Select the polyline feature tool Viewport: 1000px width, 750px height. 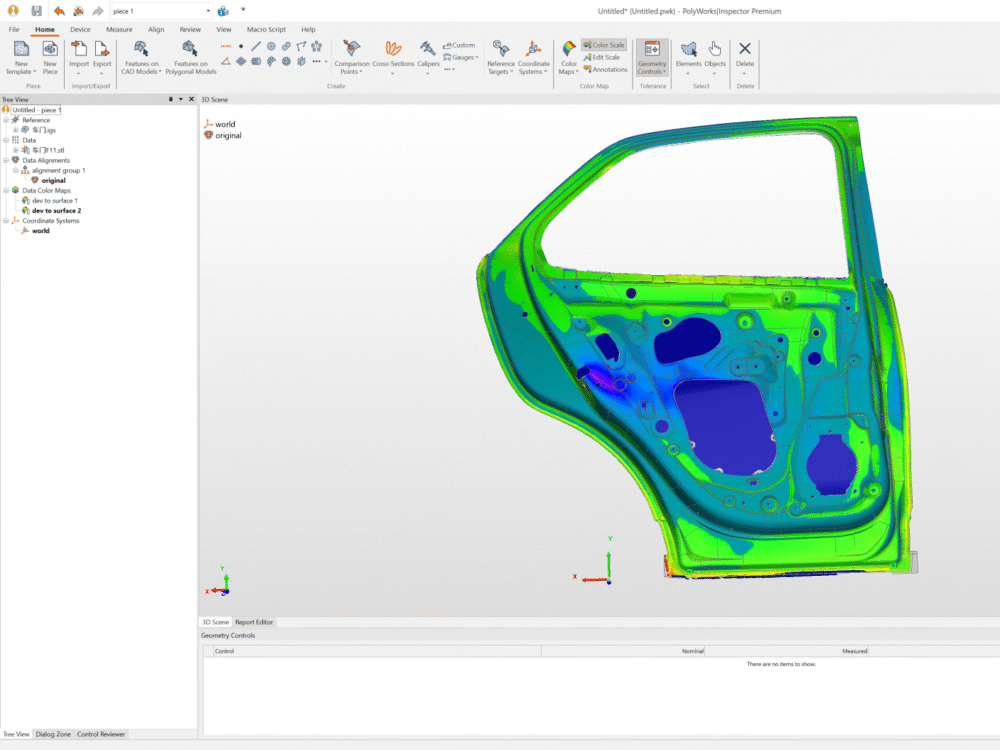(x=301, y=46)
